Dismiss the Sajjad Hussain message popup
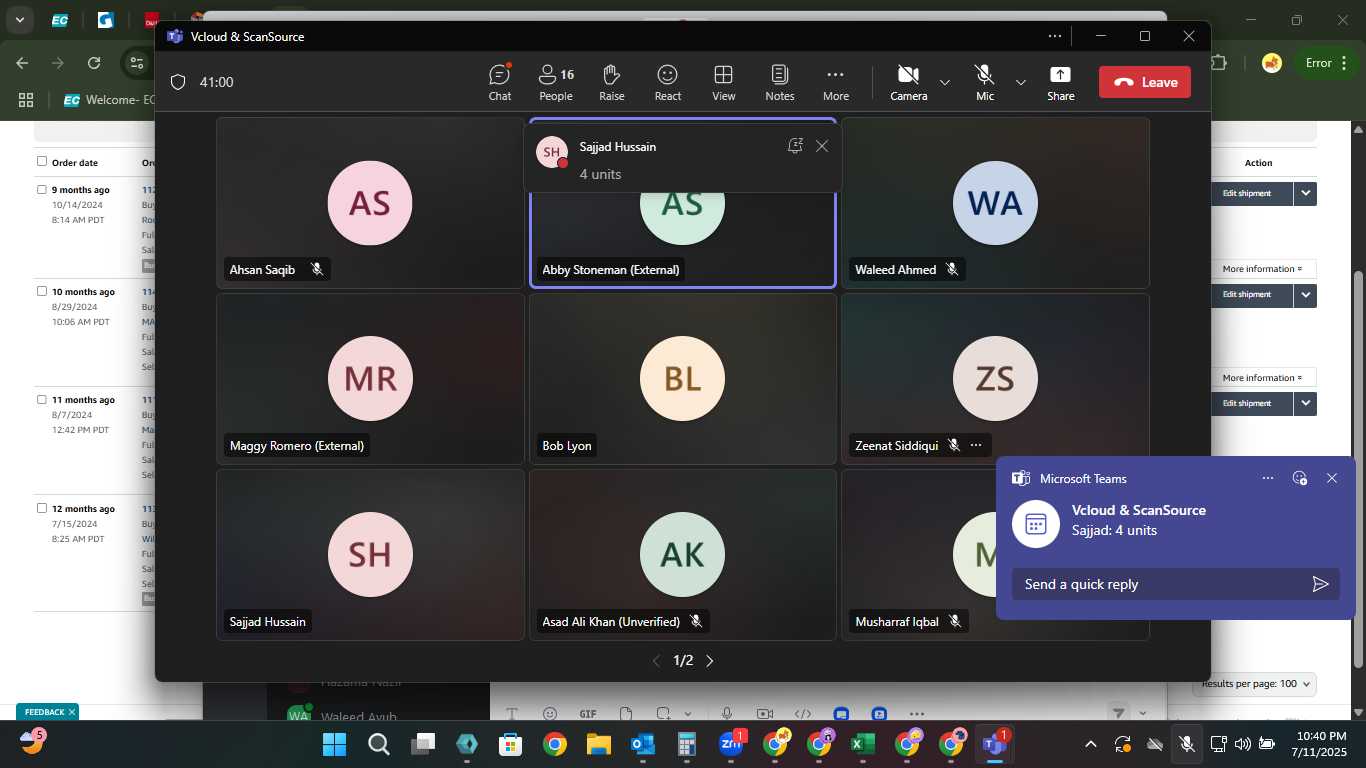This screenshot has width=1366, height=768. [x=822, y=146]
